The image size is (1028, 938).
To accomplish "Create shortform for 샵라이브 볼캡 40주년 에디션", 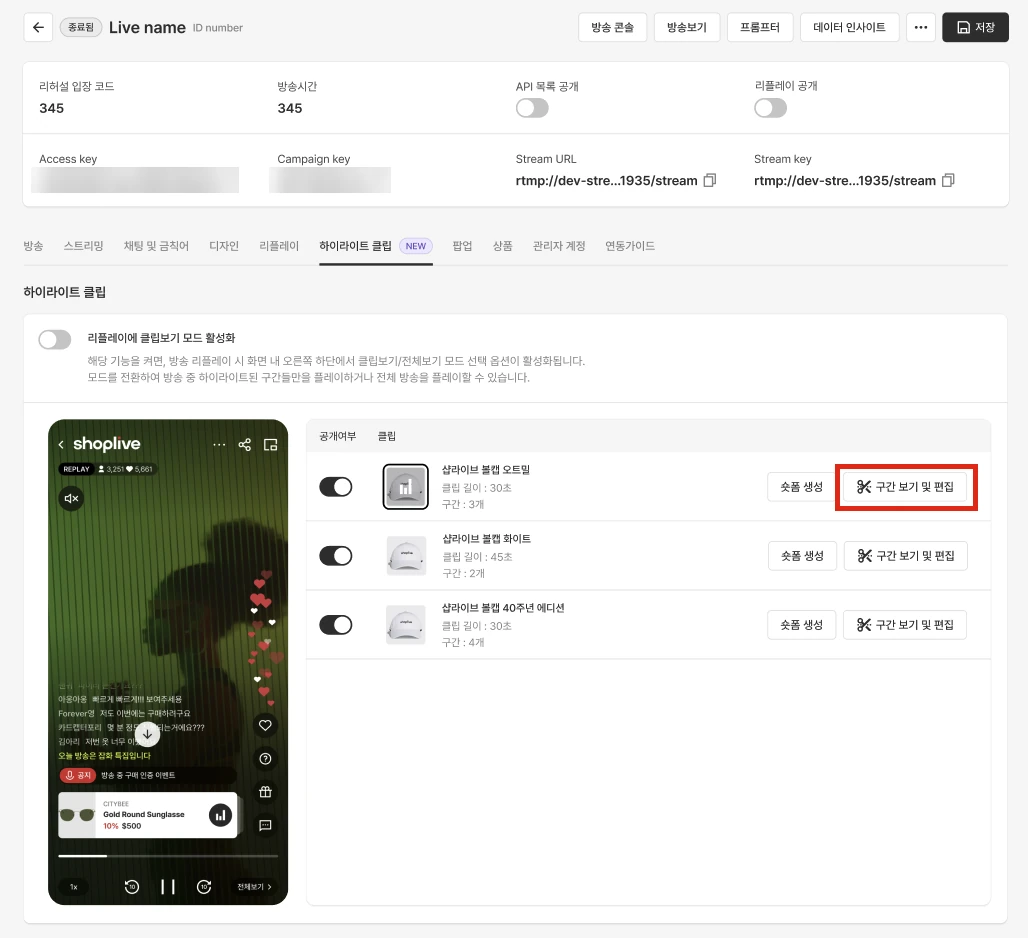I will 801,625.
